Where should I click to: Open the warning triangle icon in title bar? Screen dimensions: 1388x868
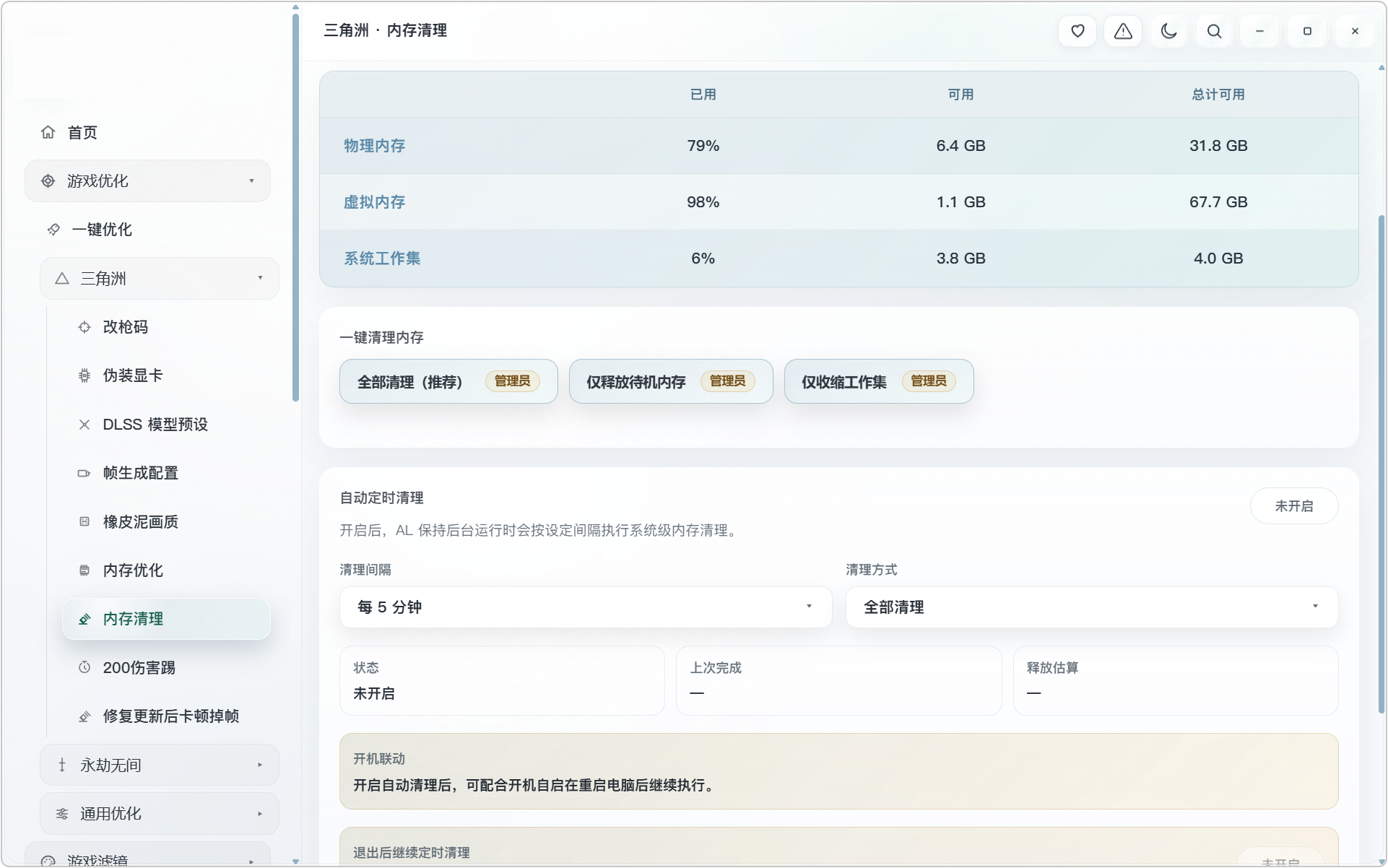pyautogui.click(x=1123, y=31)
